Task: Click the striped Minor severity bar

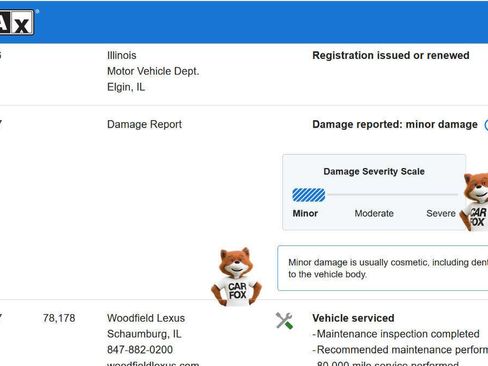Action: [x=309, y=195]
